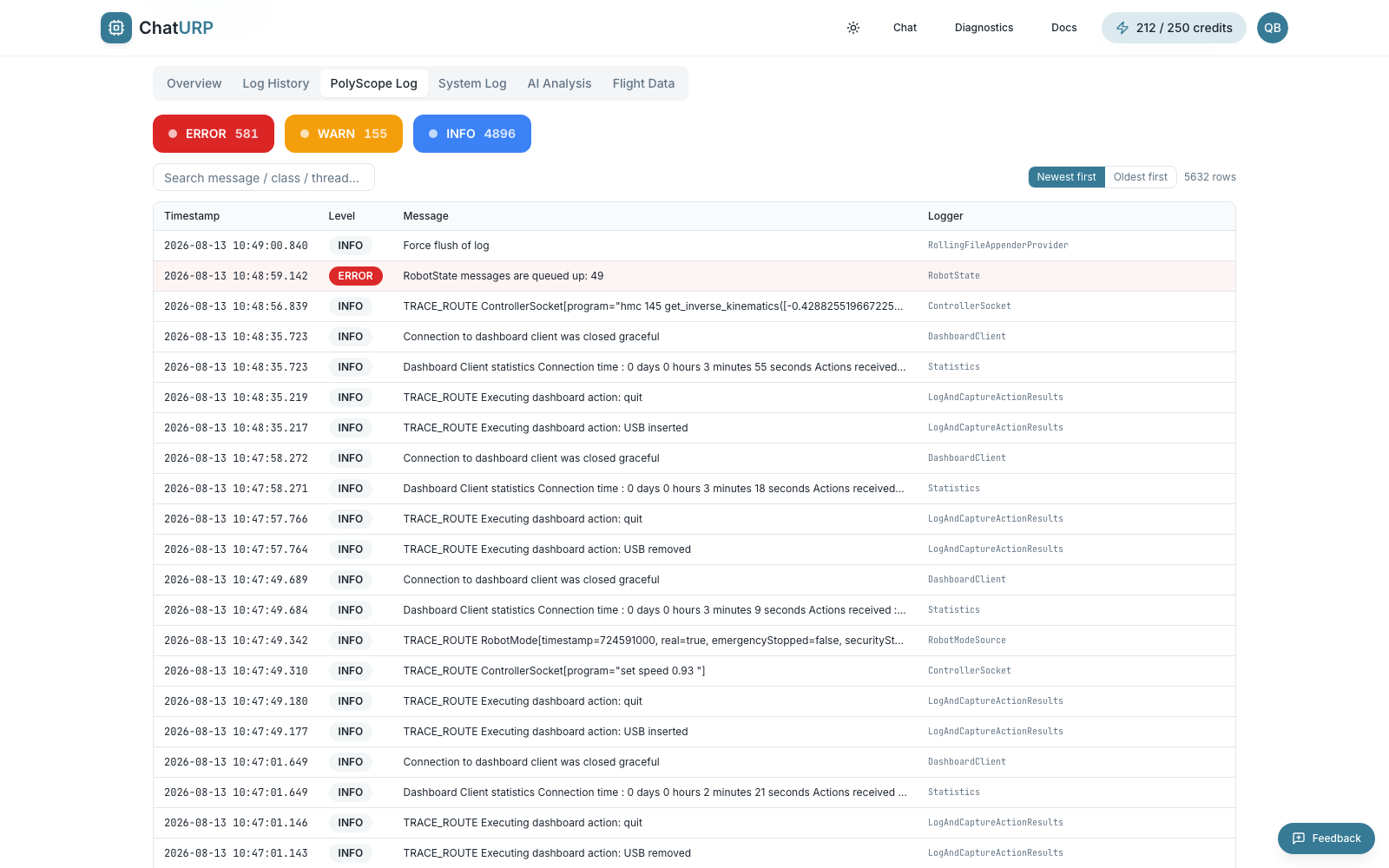This screenshot has width=1389, height=868.
Task: Switch to the System Log tab
Action: click(472, 83)
